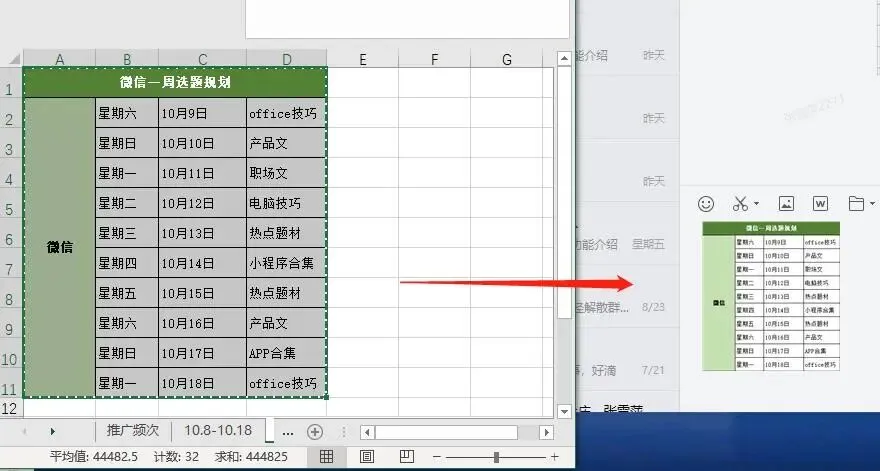Select column A header
The width and height of the screenshot is (880, 471).
point(59,59)
